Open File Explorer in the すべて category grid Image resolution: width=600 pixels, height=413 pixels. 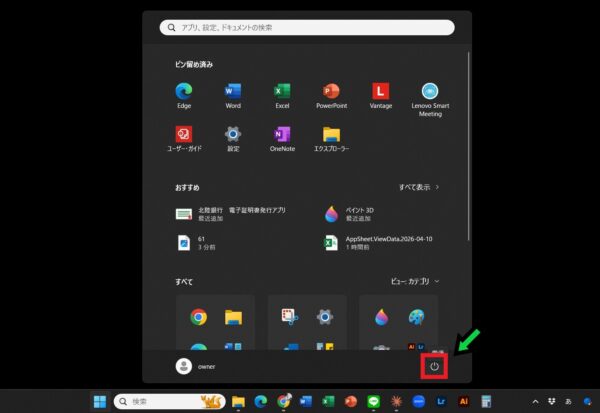pos(233,317)
